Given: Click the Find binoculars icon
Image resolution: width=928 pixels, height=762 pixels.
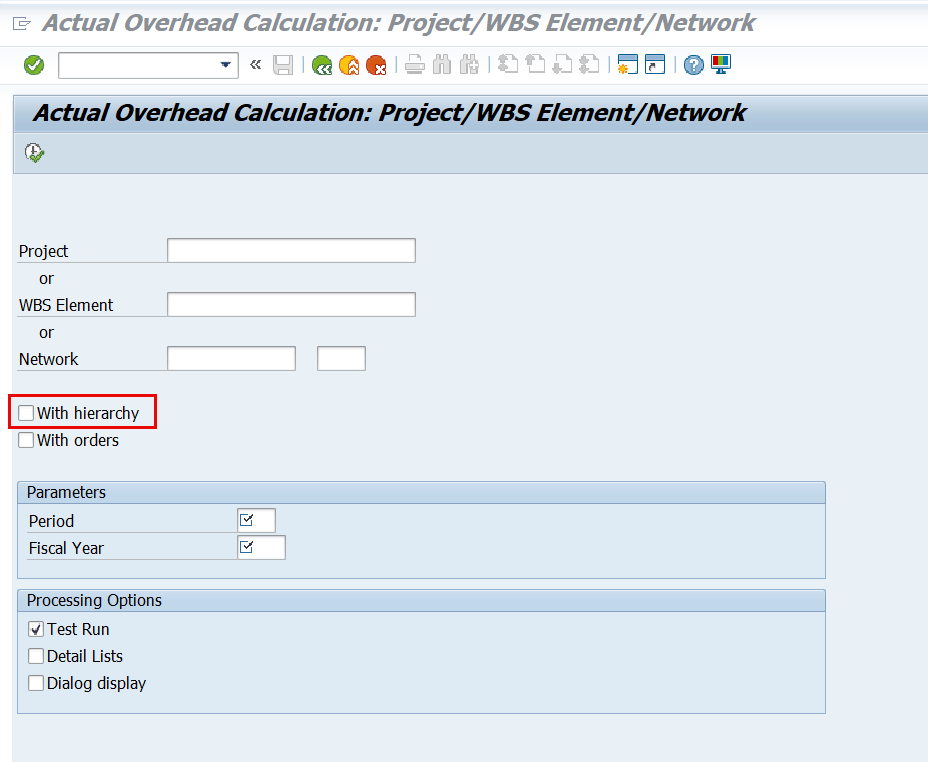Looking at the screenshot, I should click(x=442, y=64).
